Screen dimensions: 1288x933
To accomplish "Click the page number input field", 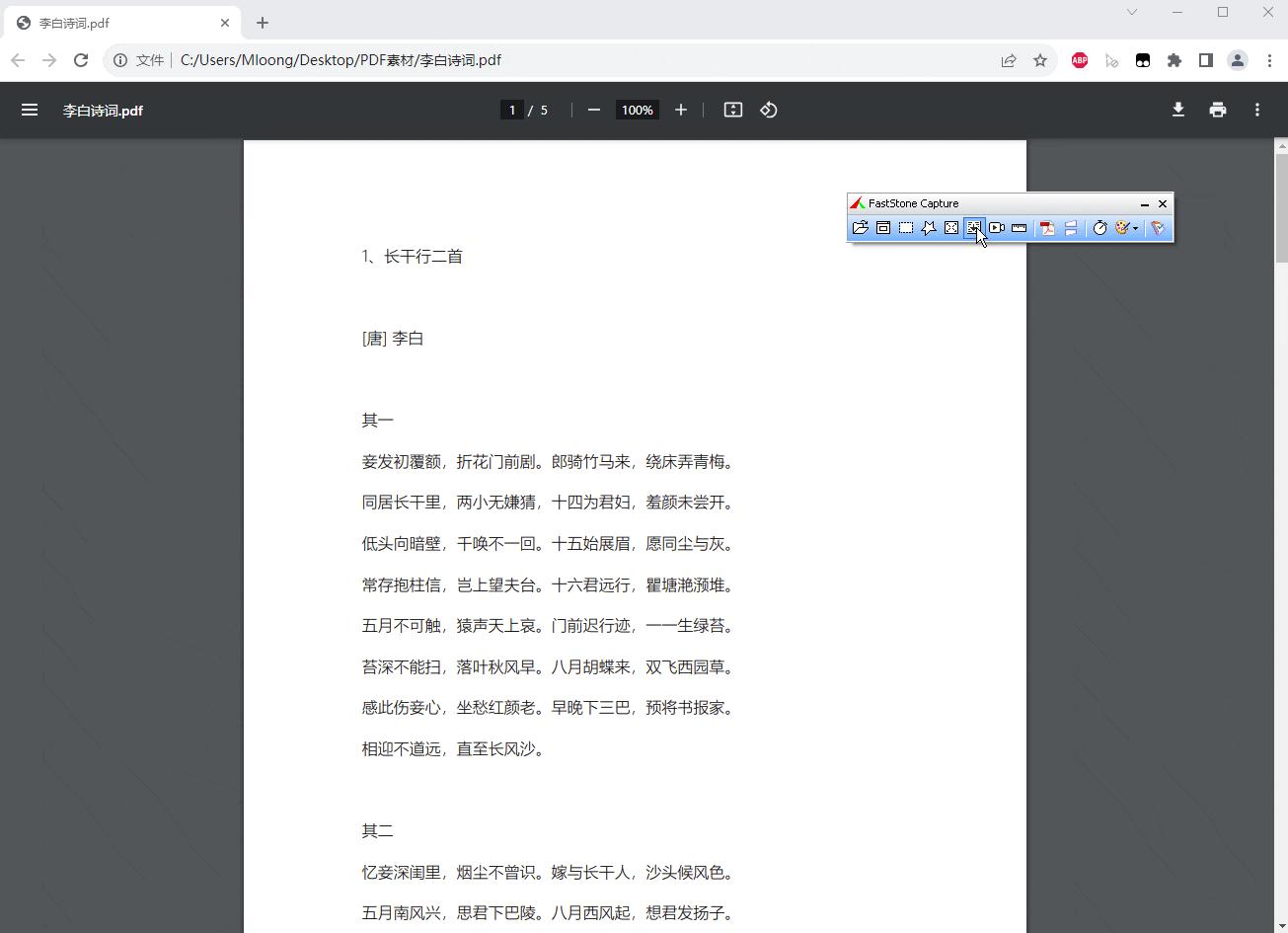I will [x=511, y=110].
